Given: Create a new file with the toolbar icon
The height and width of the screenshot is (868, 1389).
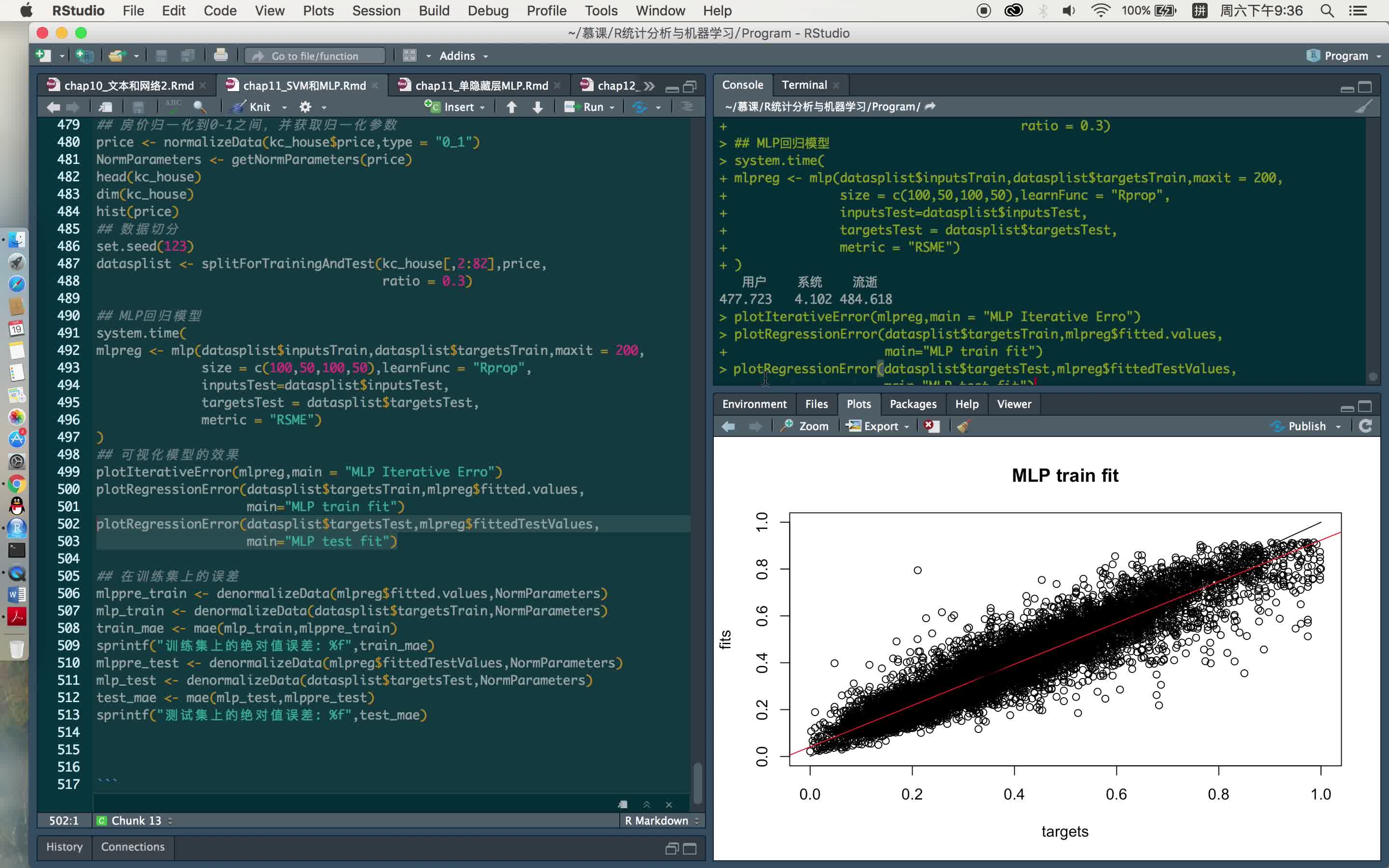Looking at the screenshot, I should tap(43, 55).
